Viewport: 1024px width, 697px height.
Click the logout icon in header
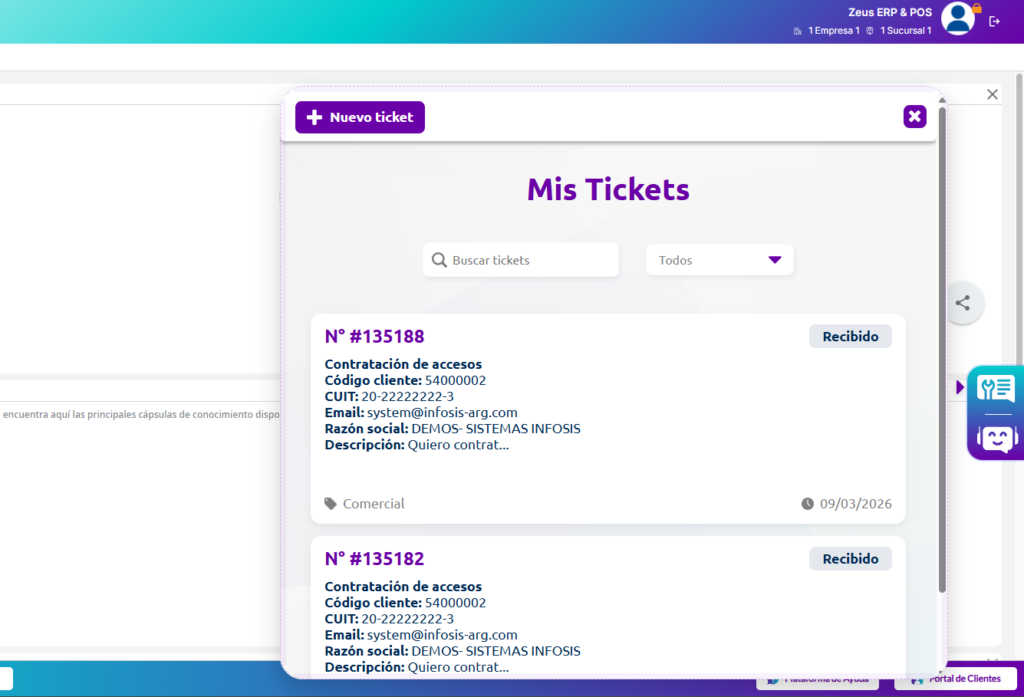tap(994, 21)
